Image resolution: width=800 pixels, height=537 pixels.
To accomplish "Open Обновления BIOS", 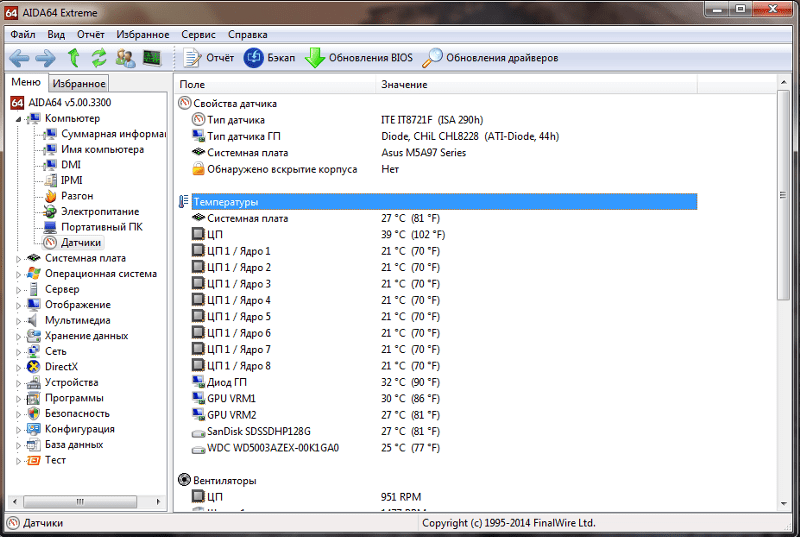I will pos(359,58).
